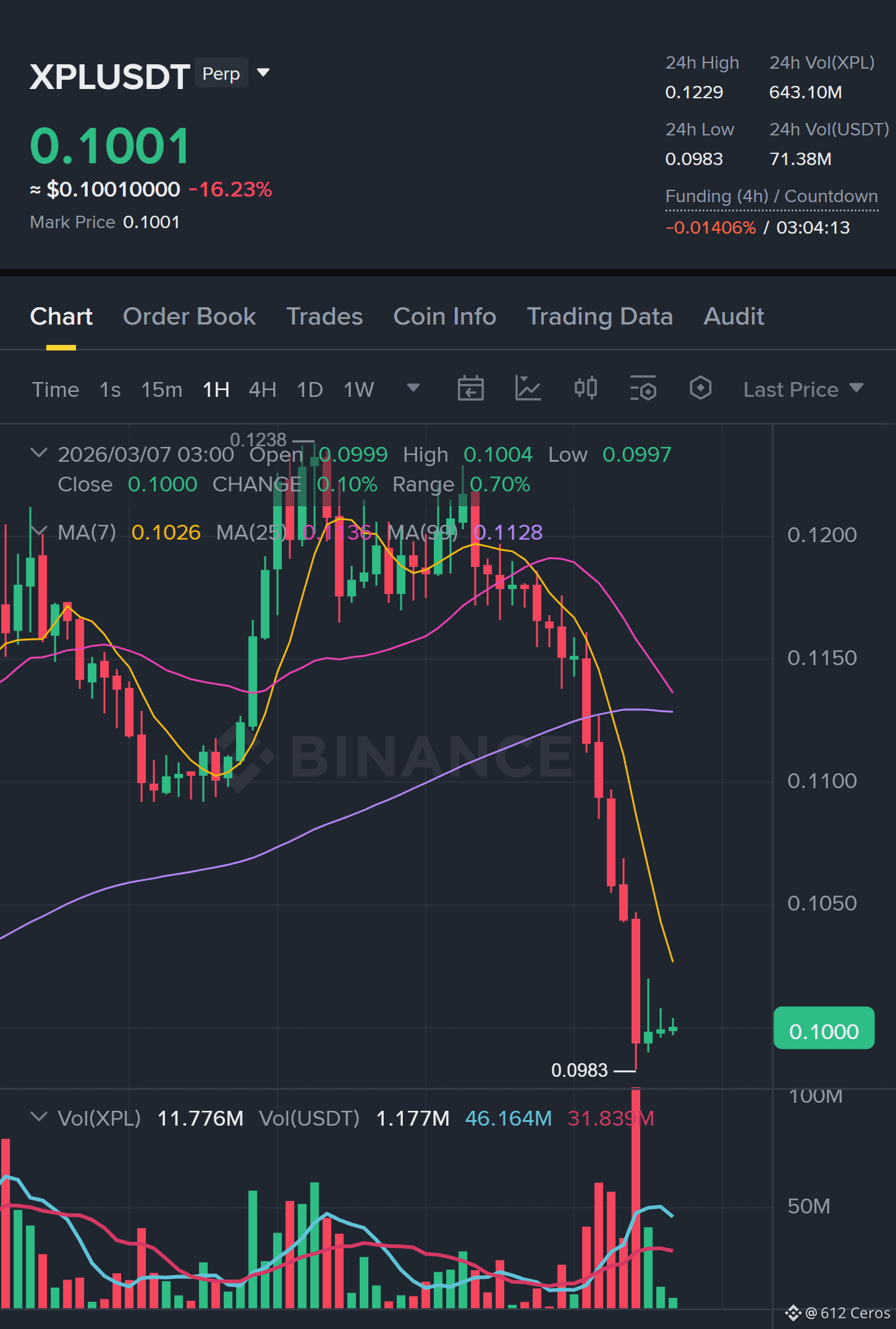
Task: Click the watermark icon beside 612 Ceros
Action: (x=793, y=1313)
